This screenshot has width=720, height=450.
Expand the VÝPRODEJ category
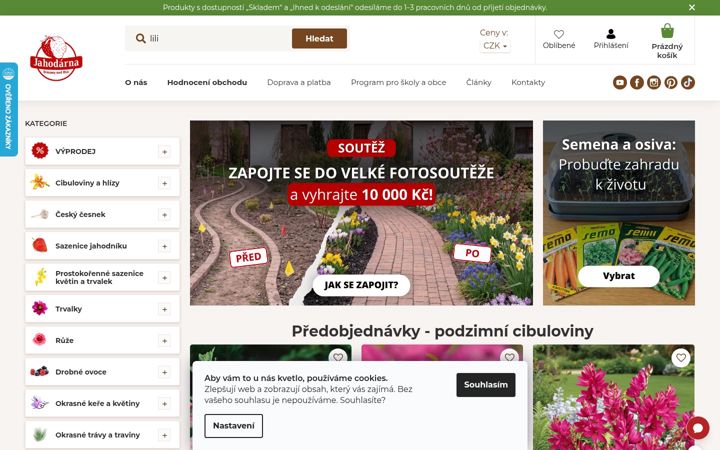coord(164,152)
